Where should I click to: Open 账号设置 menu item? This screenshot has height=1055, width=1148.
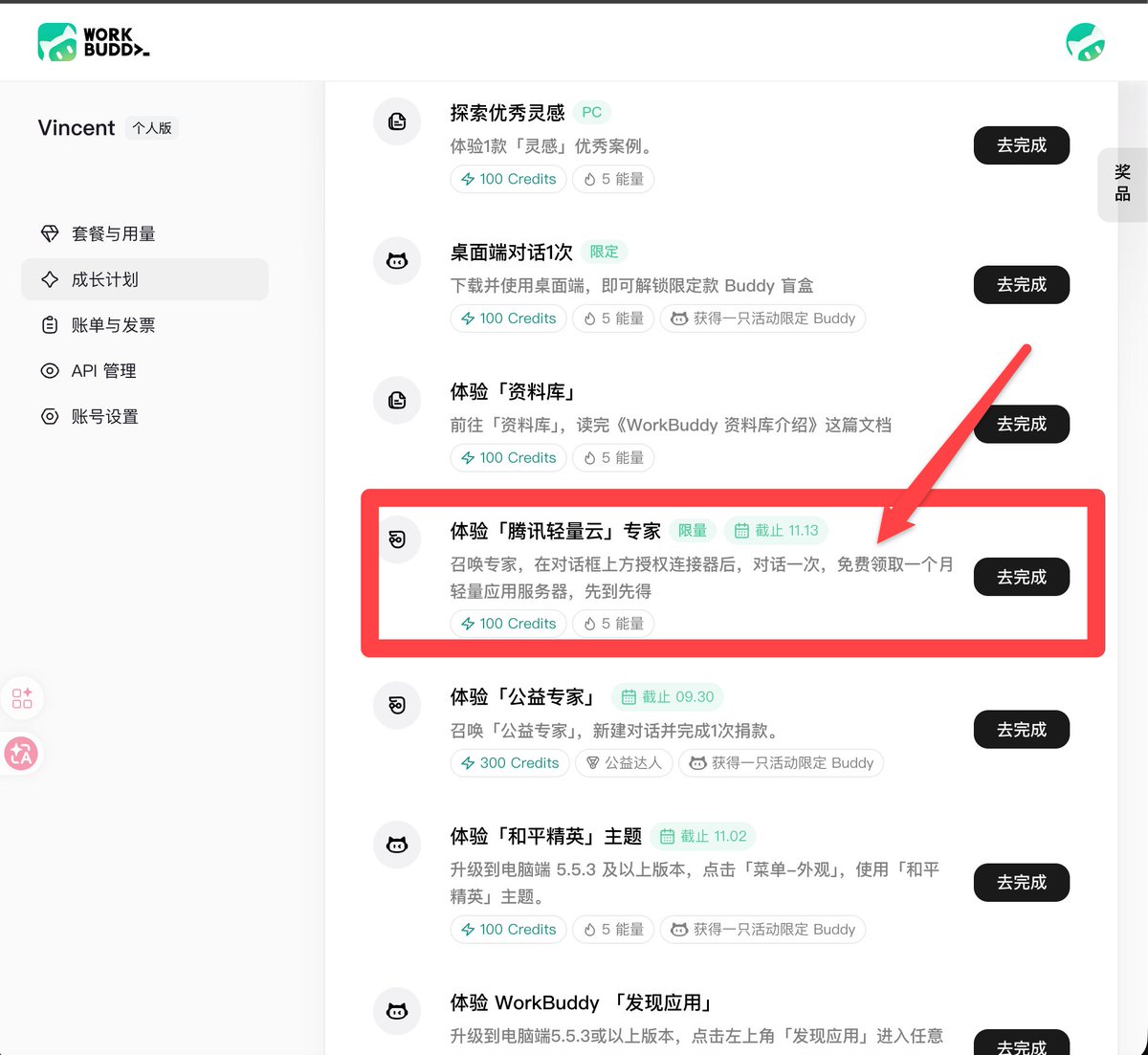pos(144,416)
